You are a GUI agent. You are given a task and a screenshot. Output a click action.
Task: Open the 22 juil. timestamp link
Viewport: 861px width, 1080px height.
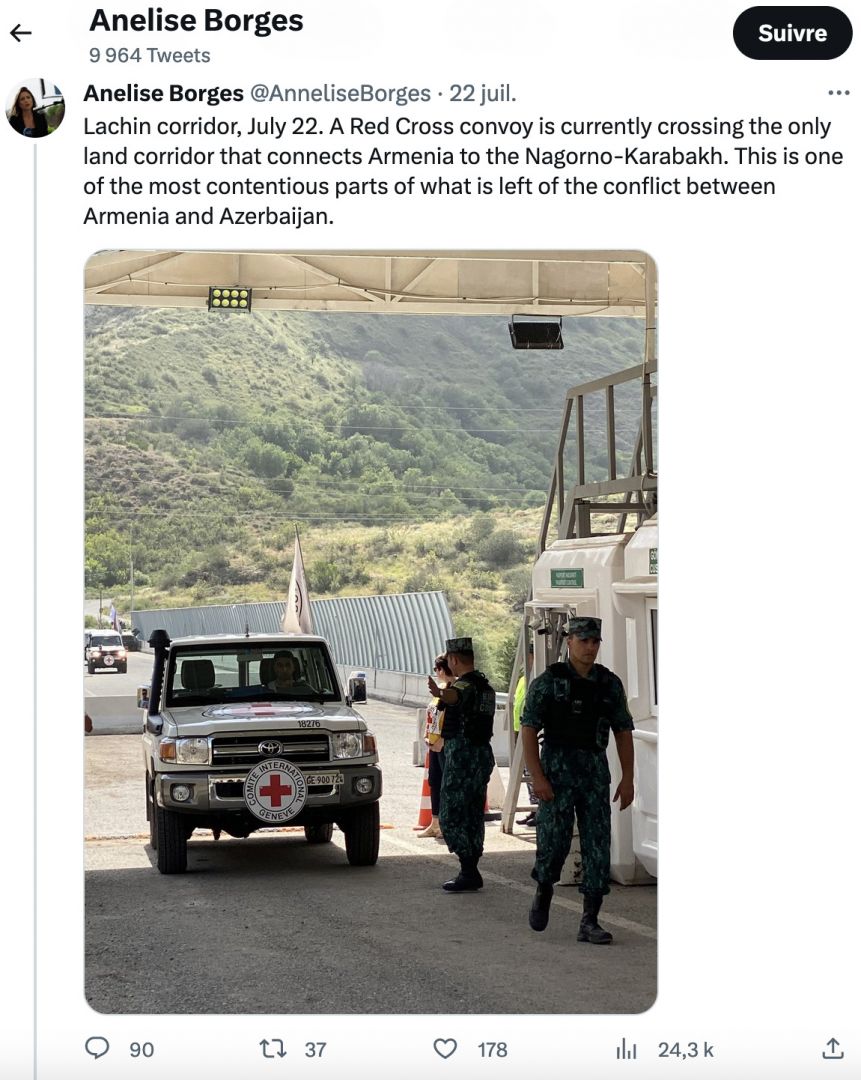[483, 93]
